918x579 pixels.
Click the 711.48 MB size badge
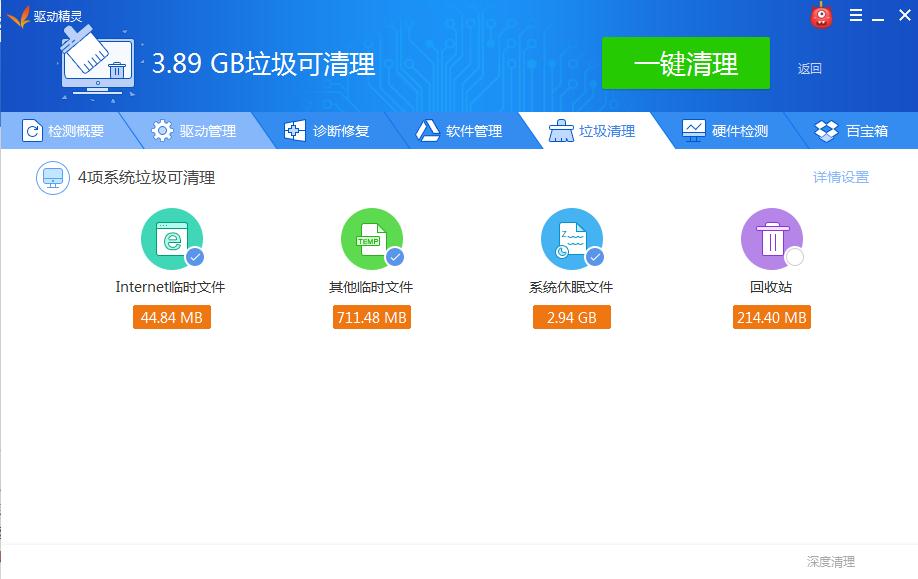pyautogui.click(x=372, y=317)
